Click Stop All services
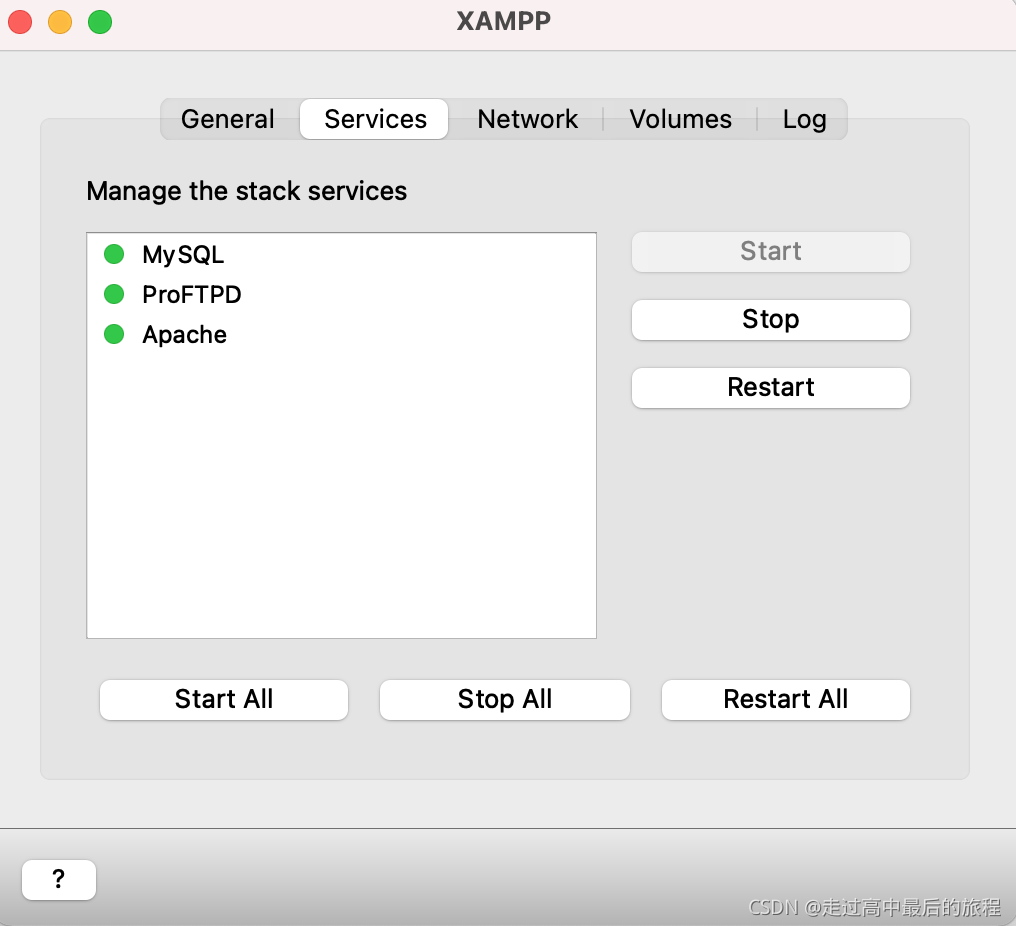The height and width of the screenshot is (926, 1016). coord(504,699)
